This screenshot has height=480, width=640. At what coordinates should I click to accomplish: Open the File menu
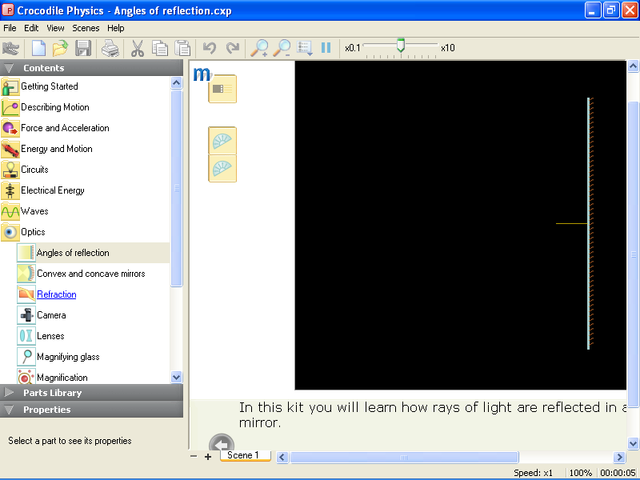point(10,28)
